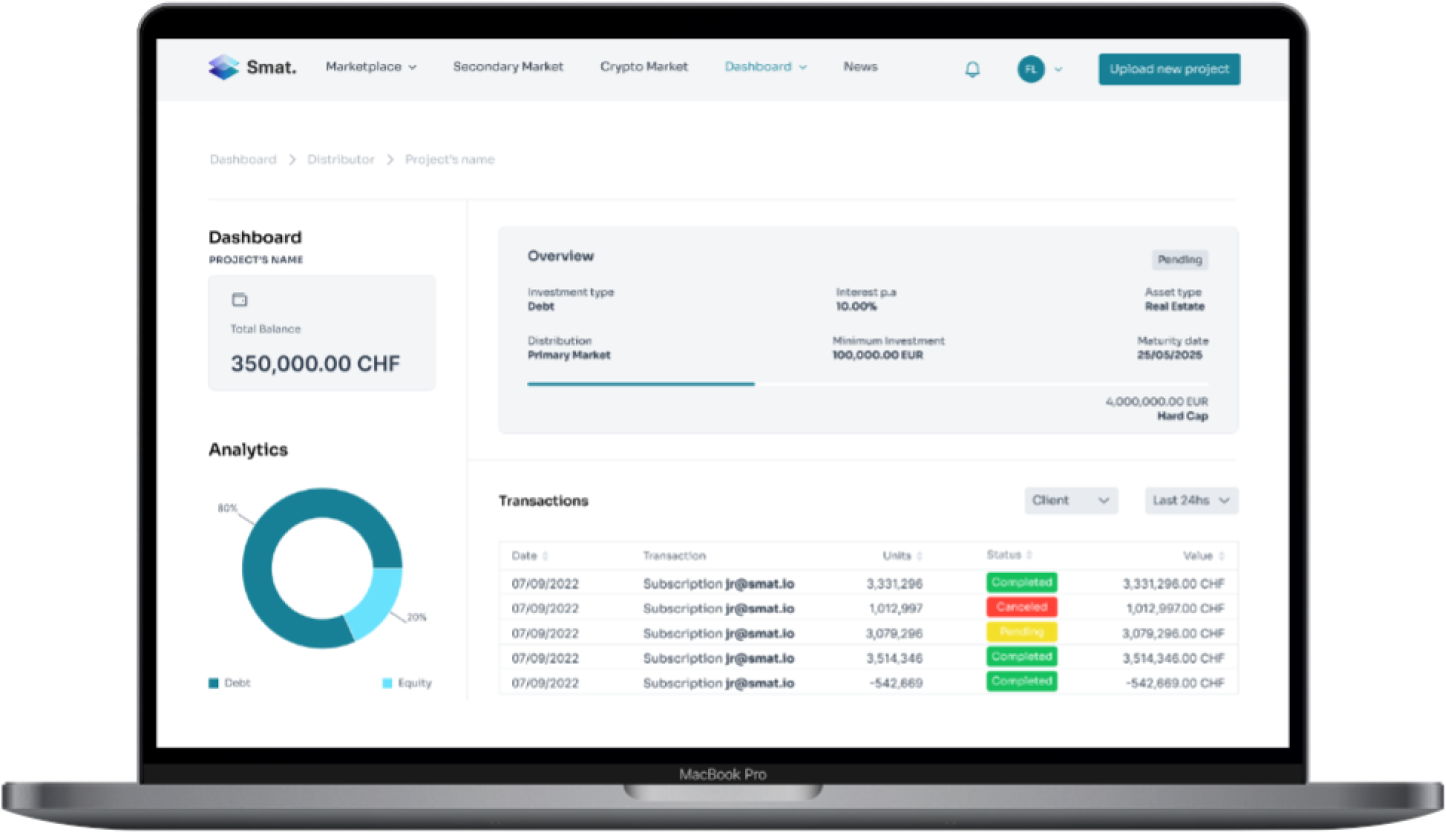Switch to the Secondary Market page
Viewport: 1446px width, 832px height.
point(508,66)
